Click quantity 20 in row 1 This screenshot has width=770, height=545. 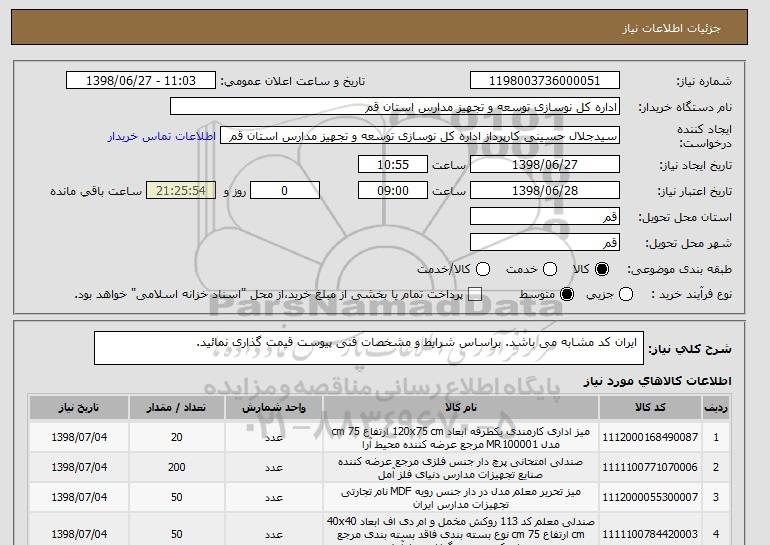pyautogui.click(x=177, y=437)
